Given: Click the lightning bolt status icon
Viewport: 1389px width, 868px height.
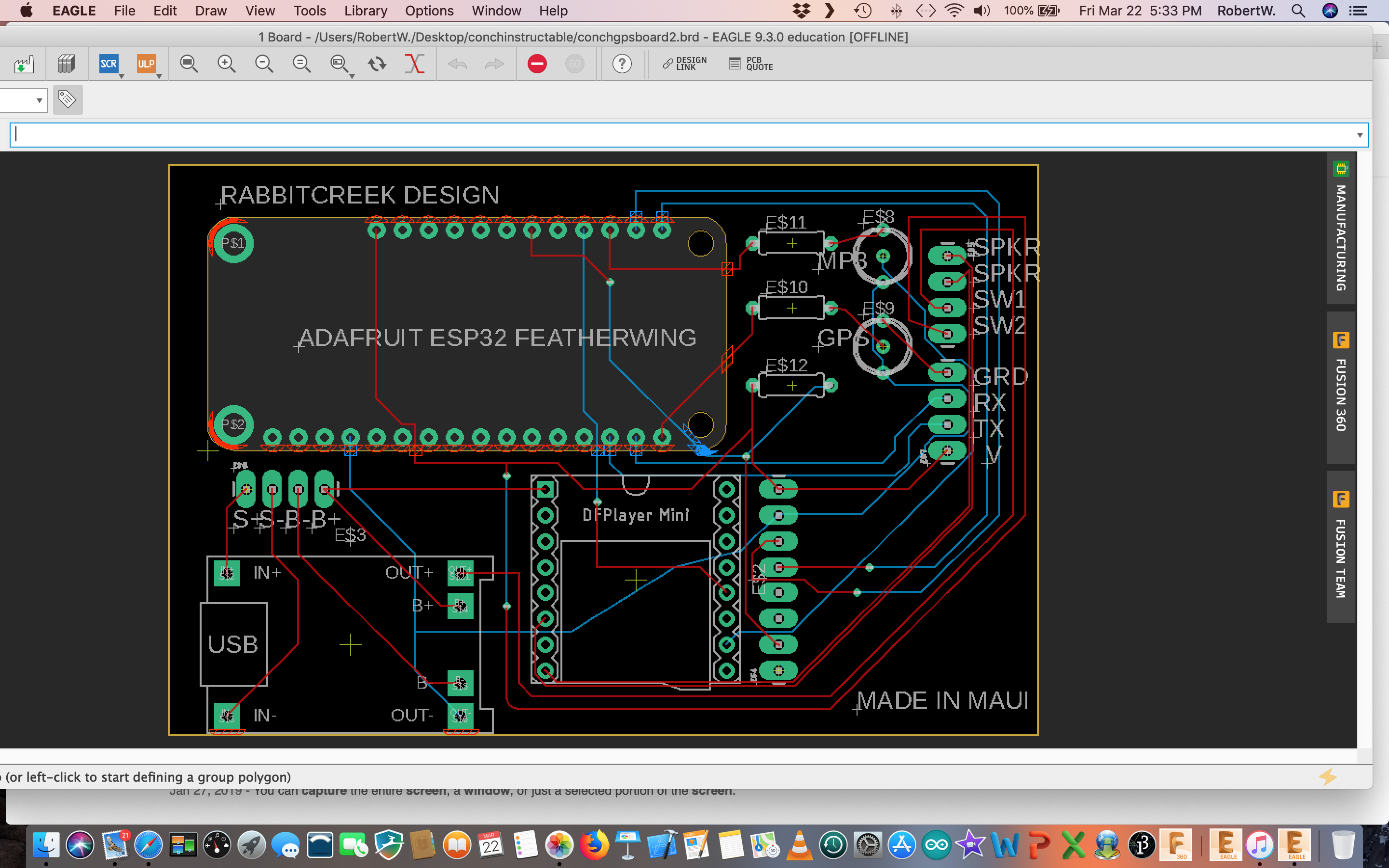Looking at the screenshot, I should point(1328,777).
